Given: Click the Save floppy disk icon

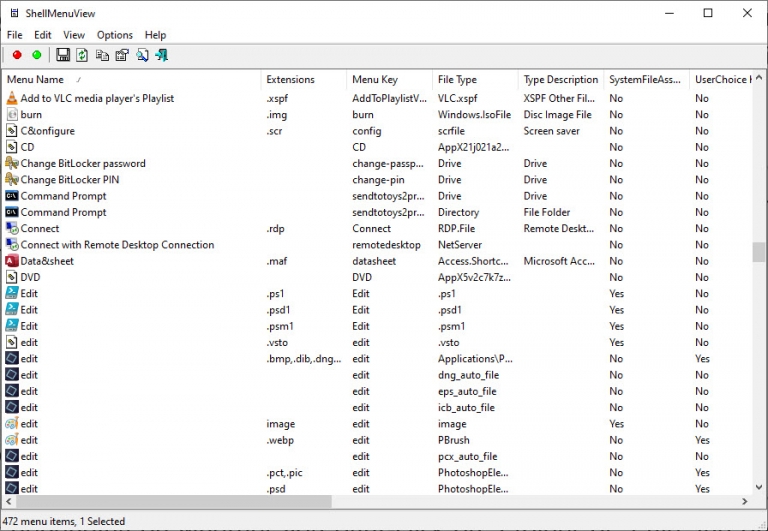Looking at the screenshot, I should click(x=64, y=55).
